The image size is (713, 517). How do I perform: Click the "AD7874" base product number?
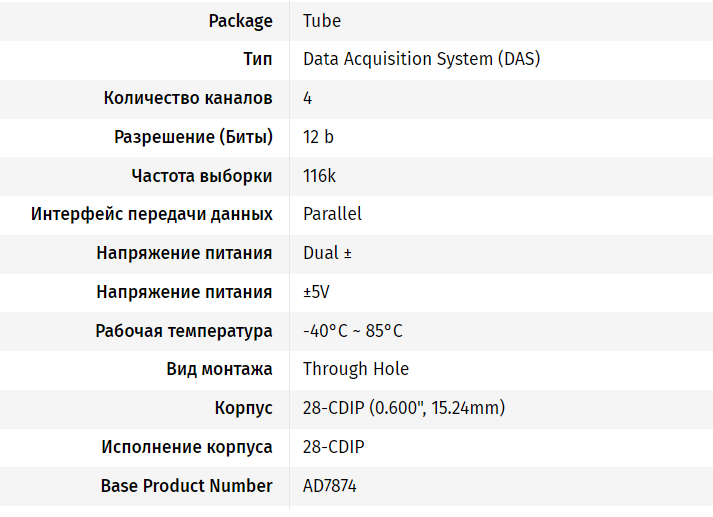pos(330,486)
